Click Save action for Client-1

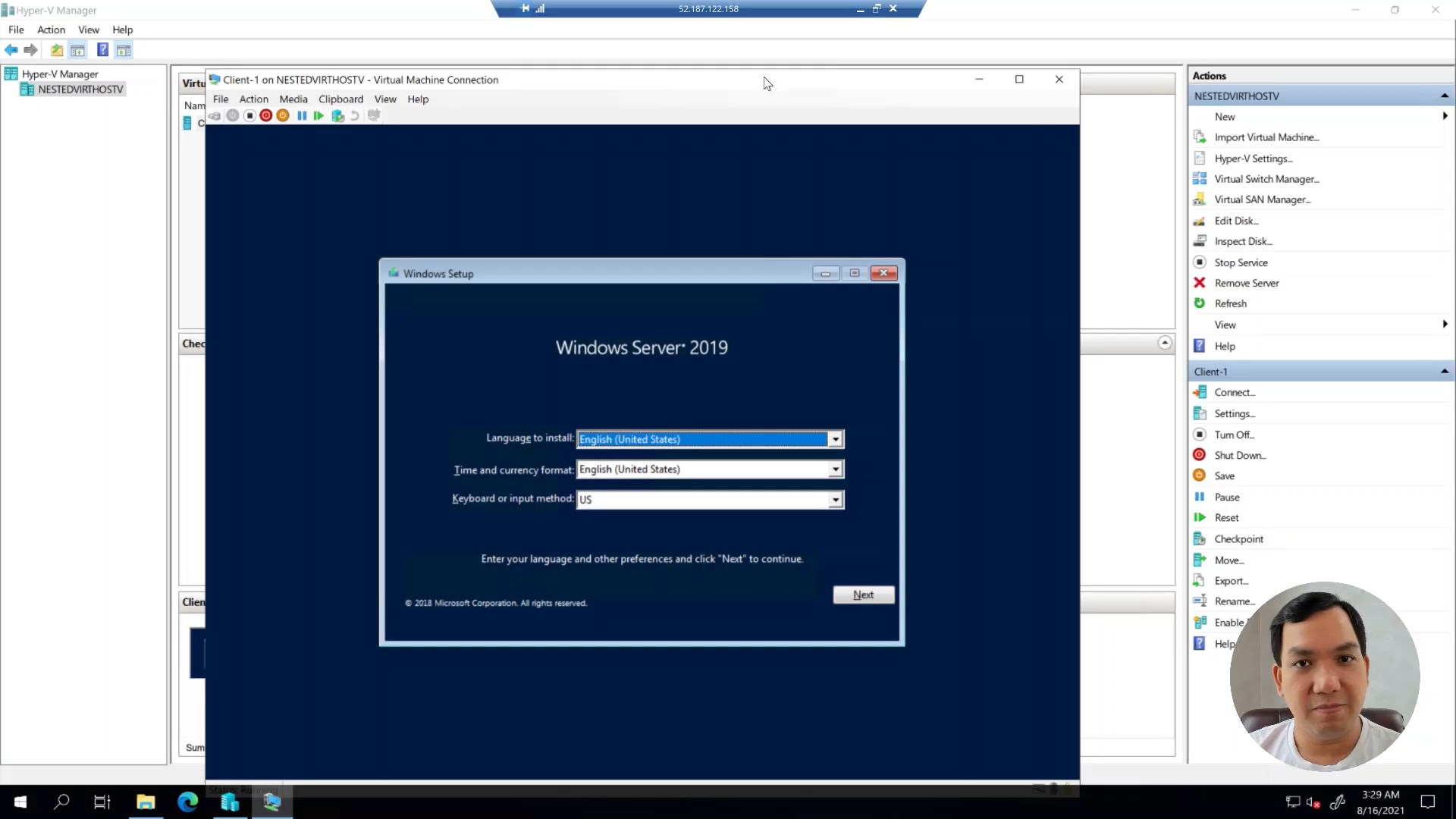coord(1224,475)
